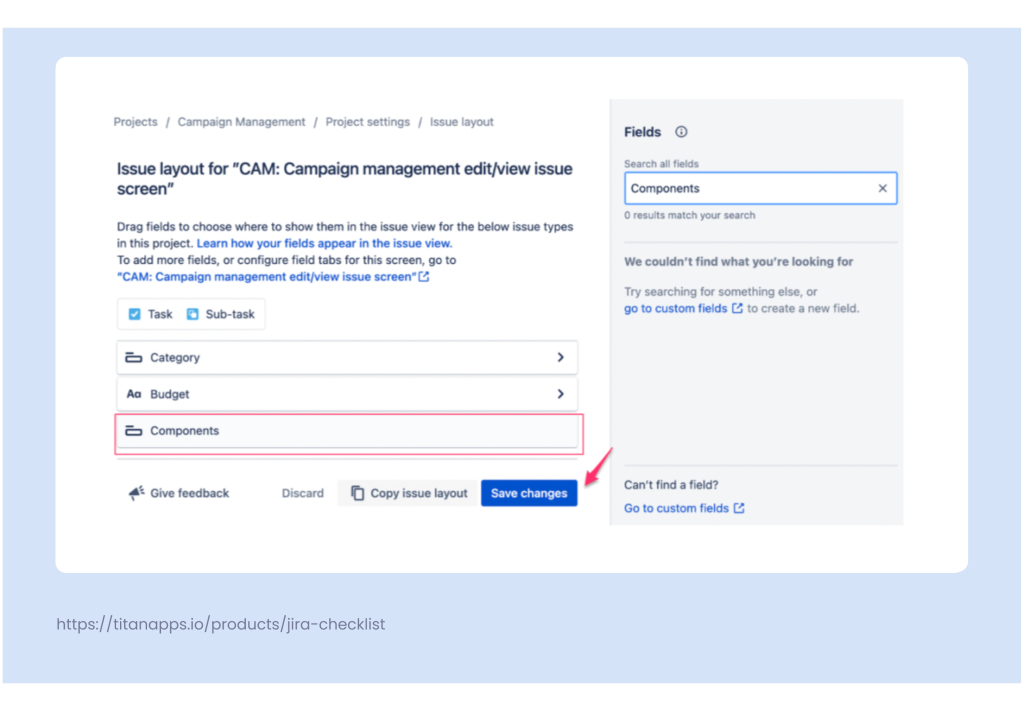Click the Discard button

(x=302, y=492)
